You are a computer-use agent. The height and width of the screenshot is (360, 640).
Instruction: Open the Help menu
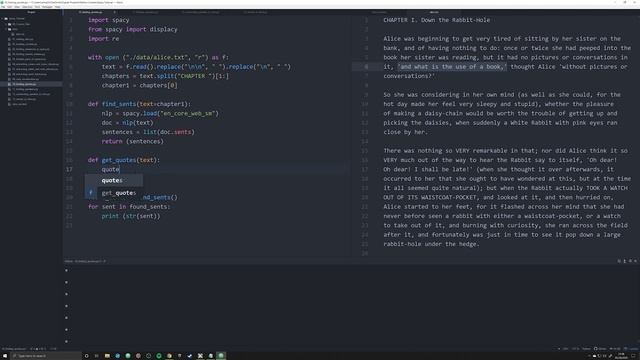58,7
